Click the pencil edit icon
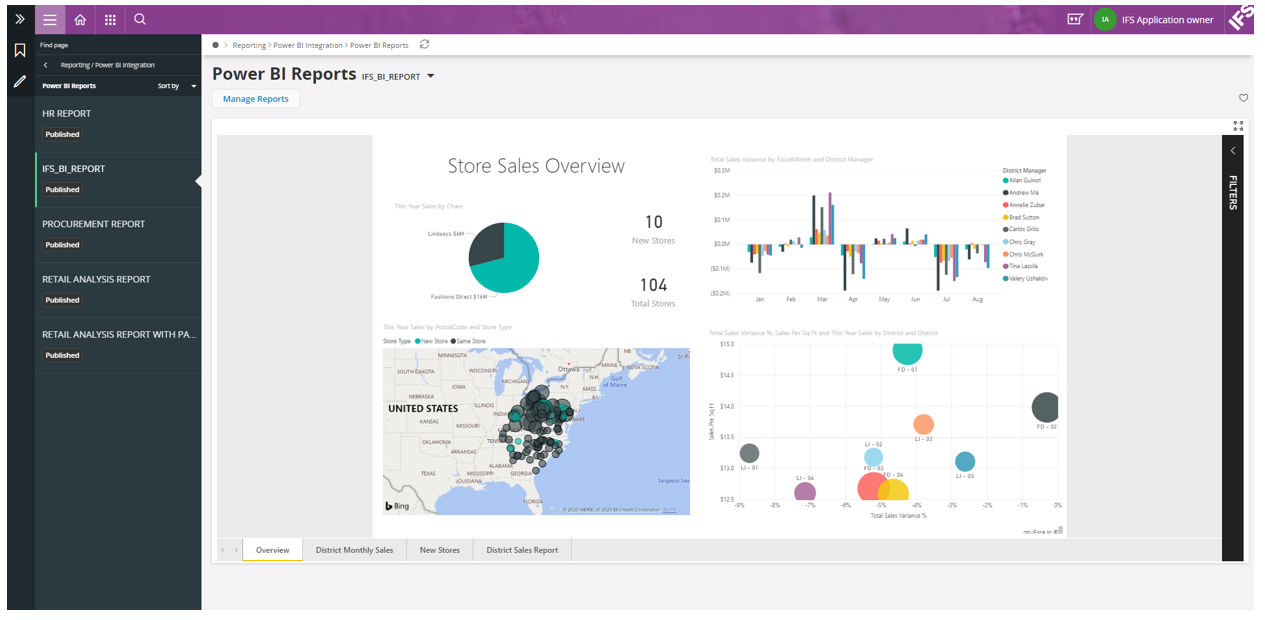Image resolution: width=1265 pixels, height=620 pixels. click(x=19, y=81)
